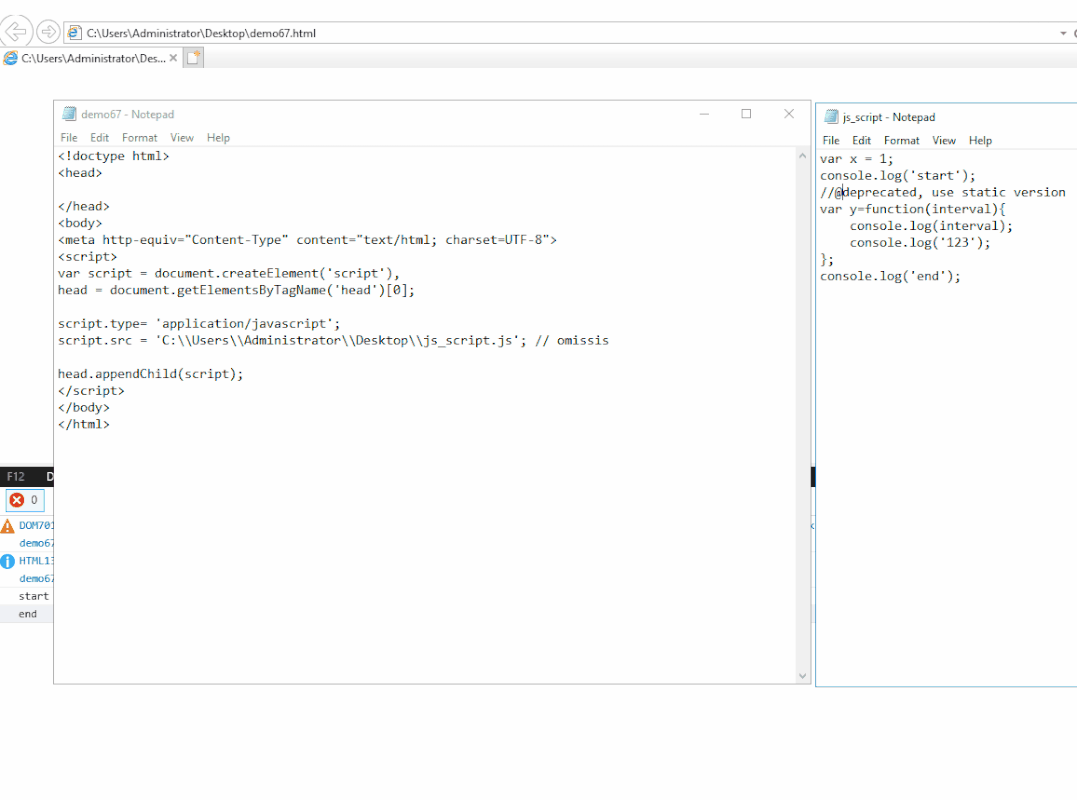Viewport: 1077px width, 800px height.
Task: Select the browser tab C:\Users\Administrator\Des...
Action: (x=91, y=58)
